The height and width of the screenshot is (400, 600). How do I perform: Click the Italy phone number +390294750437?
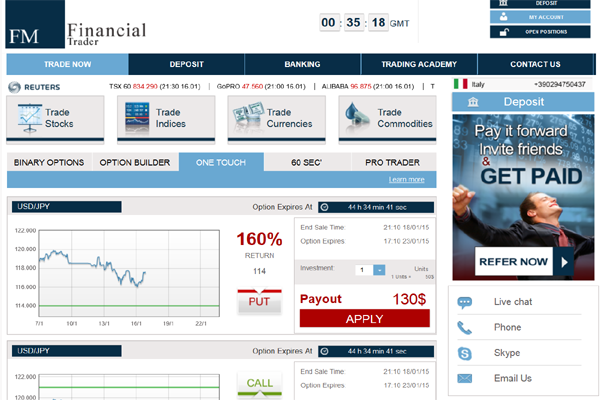[559, 84]
